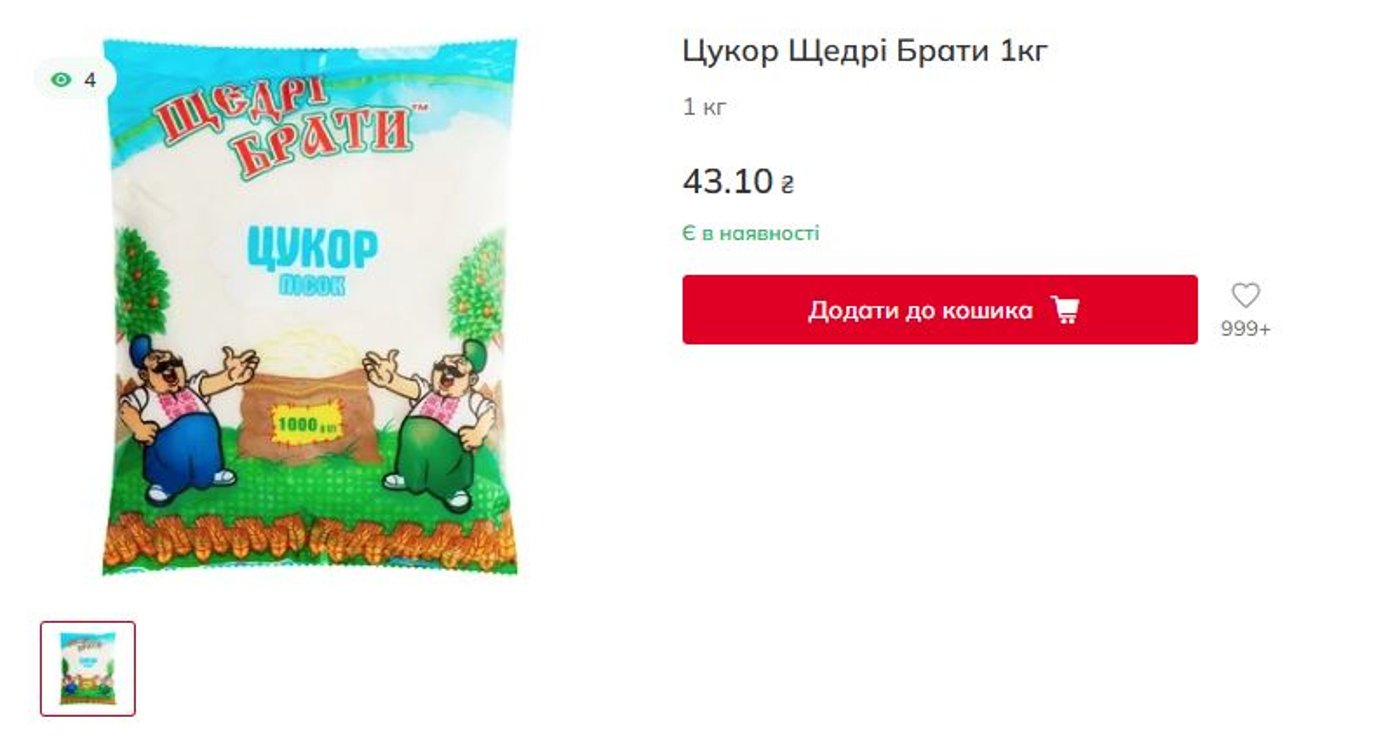Click the eye views icon
Viewport: 1400px width, 748px height.
(62, 80)
